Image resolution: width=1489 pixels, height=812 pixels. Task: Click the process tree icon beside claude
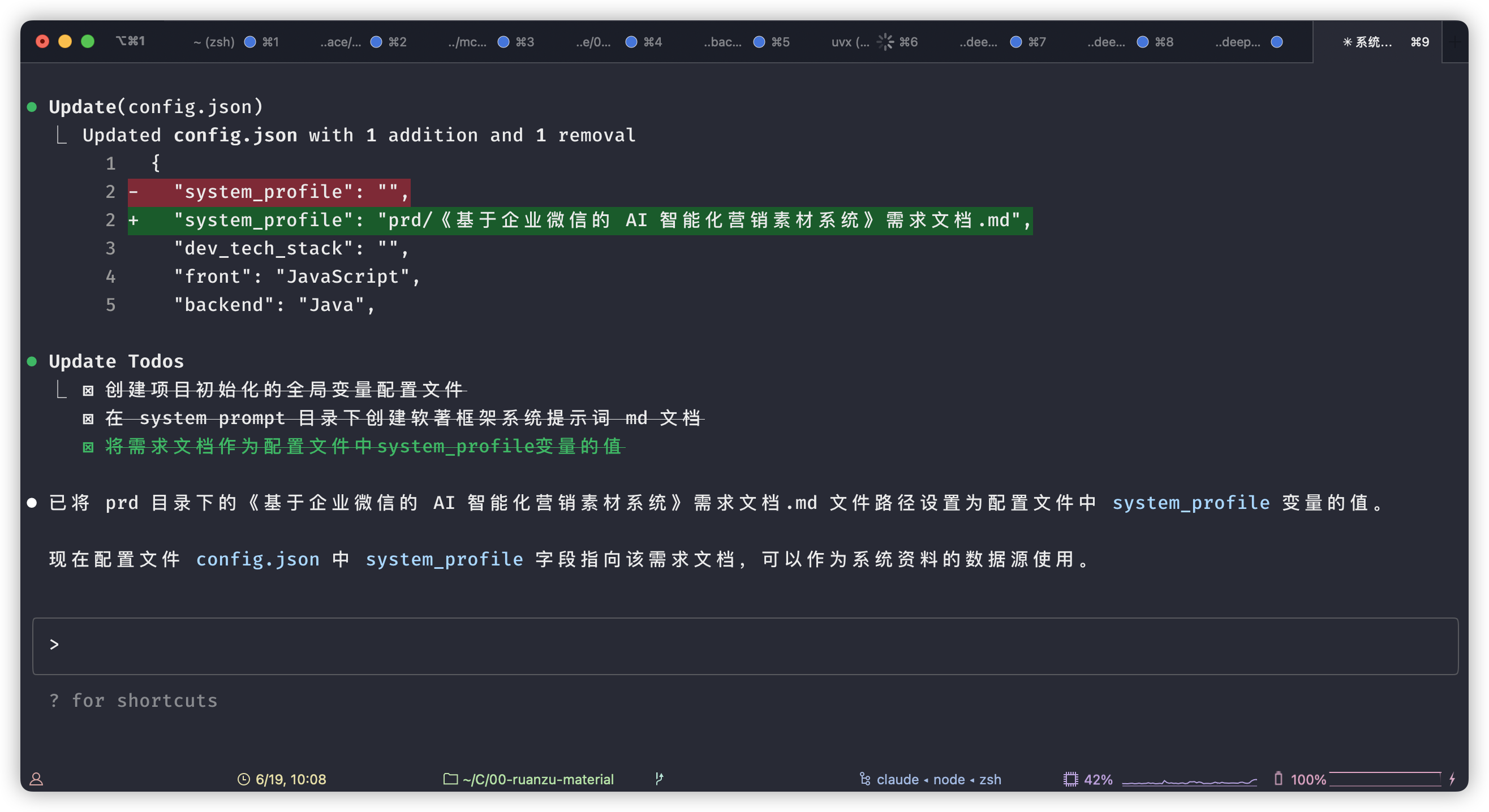[865, 779]
